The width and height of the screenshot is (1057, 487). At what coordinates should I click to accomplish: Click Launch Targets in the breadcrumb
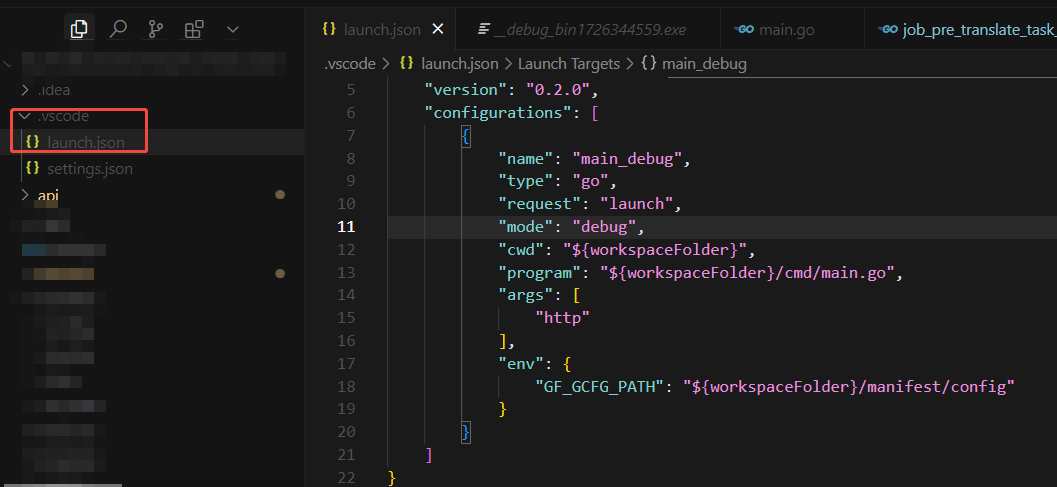click(x=569, y=64)
